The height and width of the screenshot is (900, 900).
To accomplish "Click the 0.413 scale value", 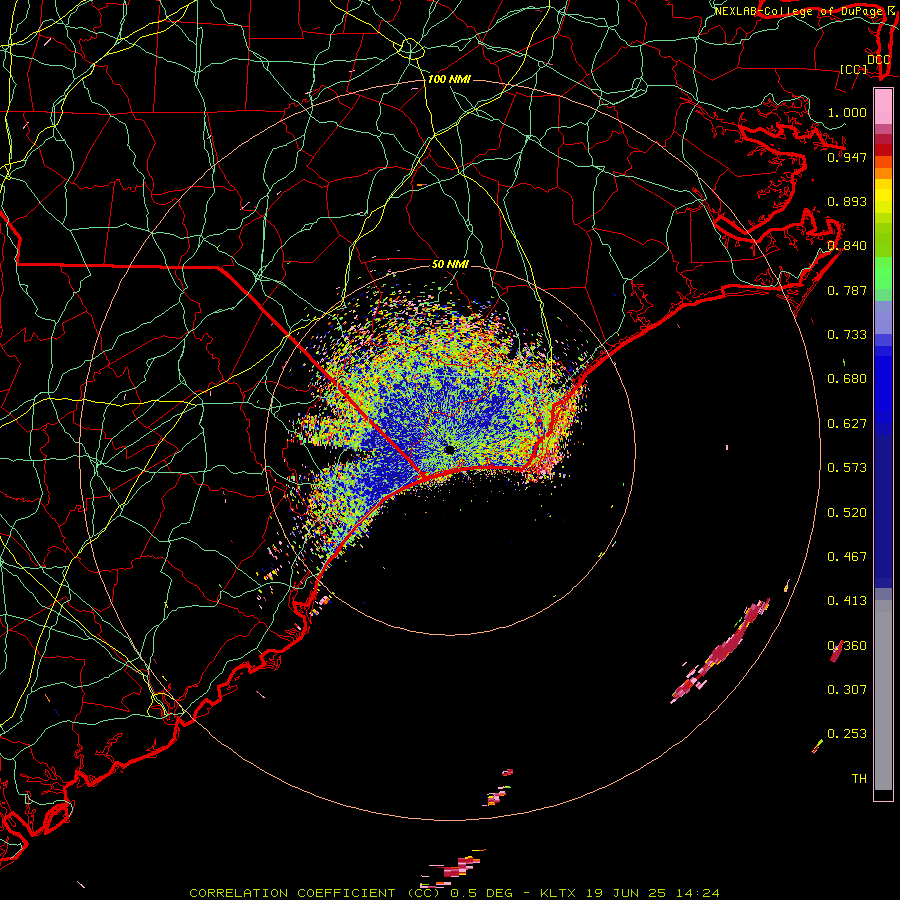I will (x=847, y=601).
